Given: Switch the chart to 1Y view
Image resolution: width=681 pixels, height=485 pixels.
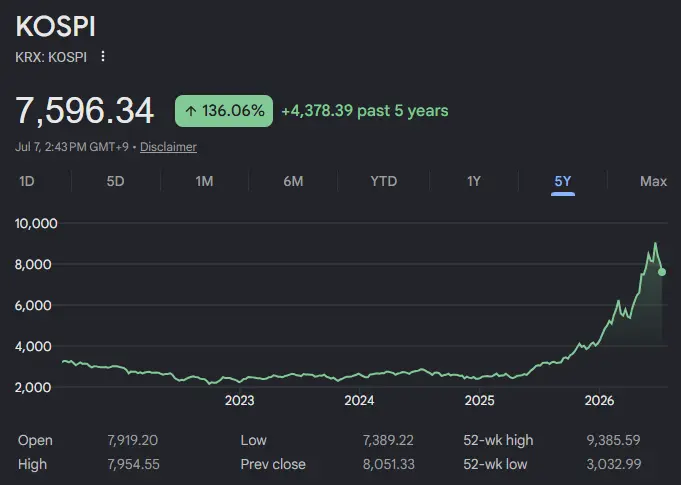Looking at the screenshot, I should pos(474,181).
